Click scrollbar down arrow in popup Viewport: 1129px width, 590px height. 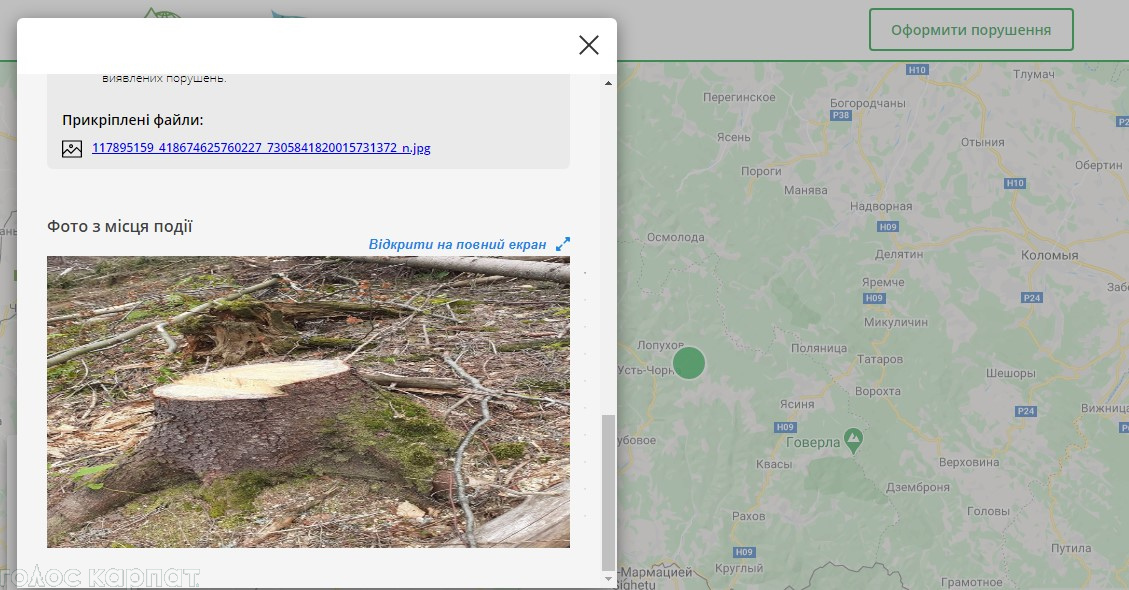pos(608,578)
